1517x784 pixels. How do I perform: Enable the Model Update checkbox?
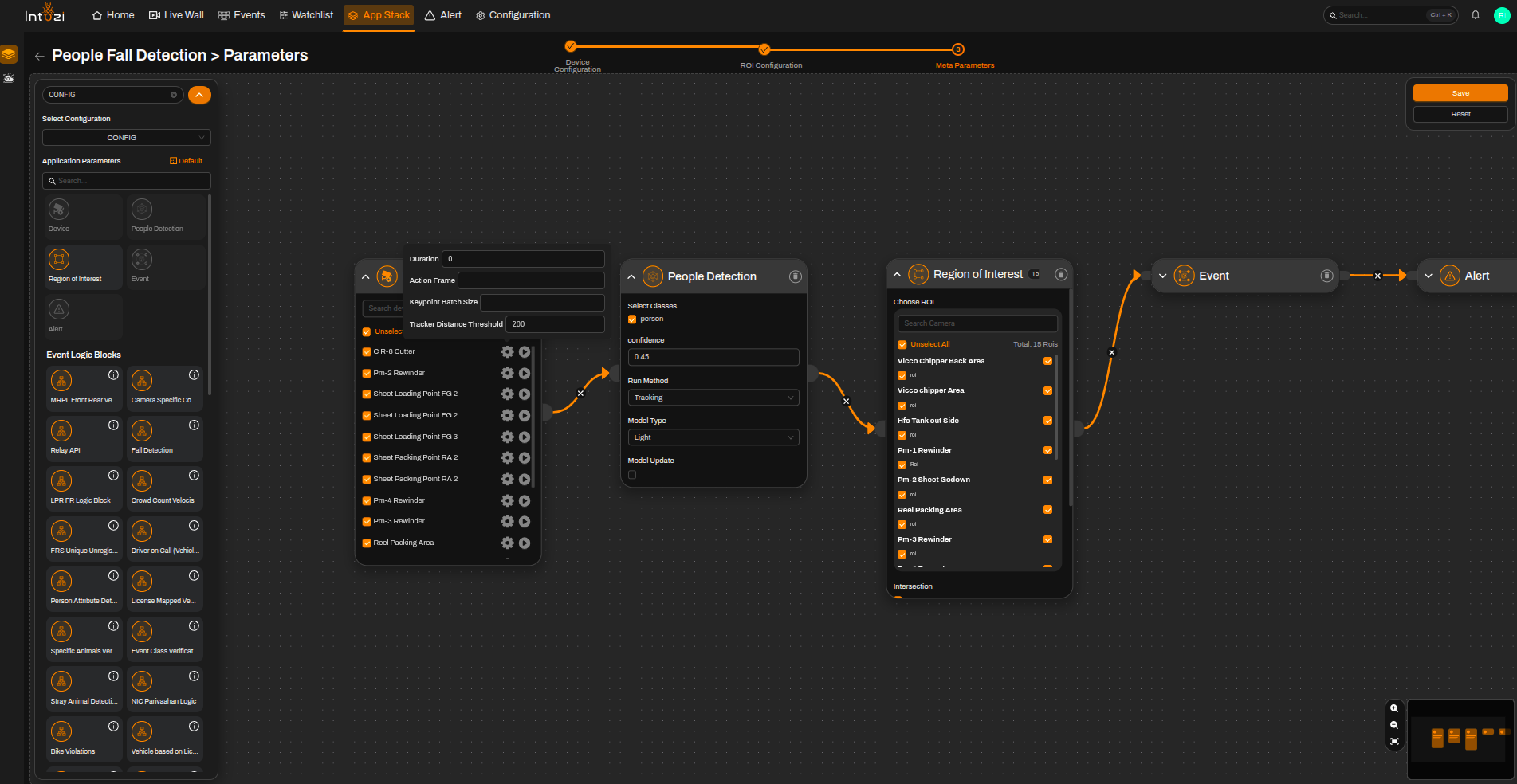click(632, 475)
